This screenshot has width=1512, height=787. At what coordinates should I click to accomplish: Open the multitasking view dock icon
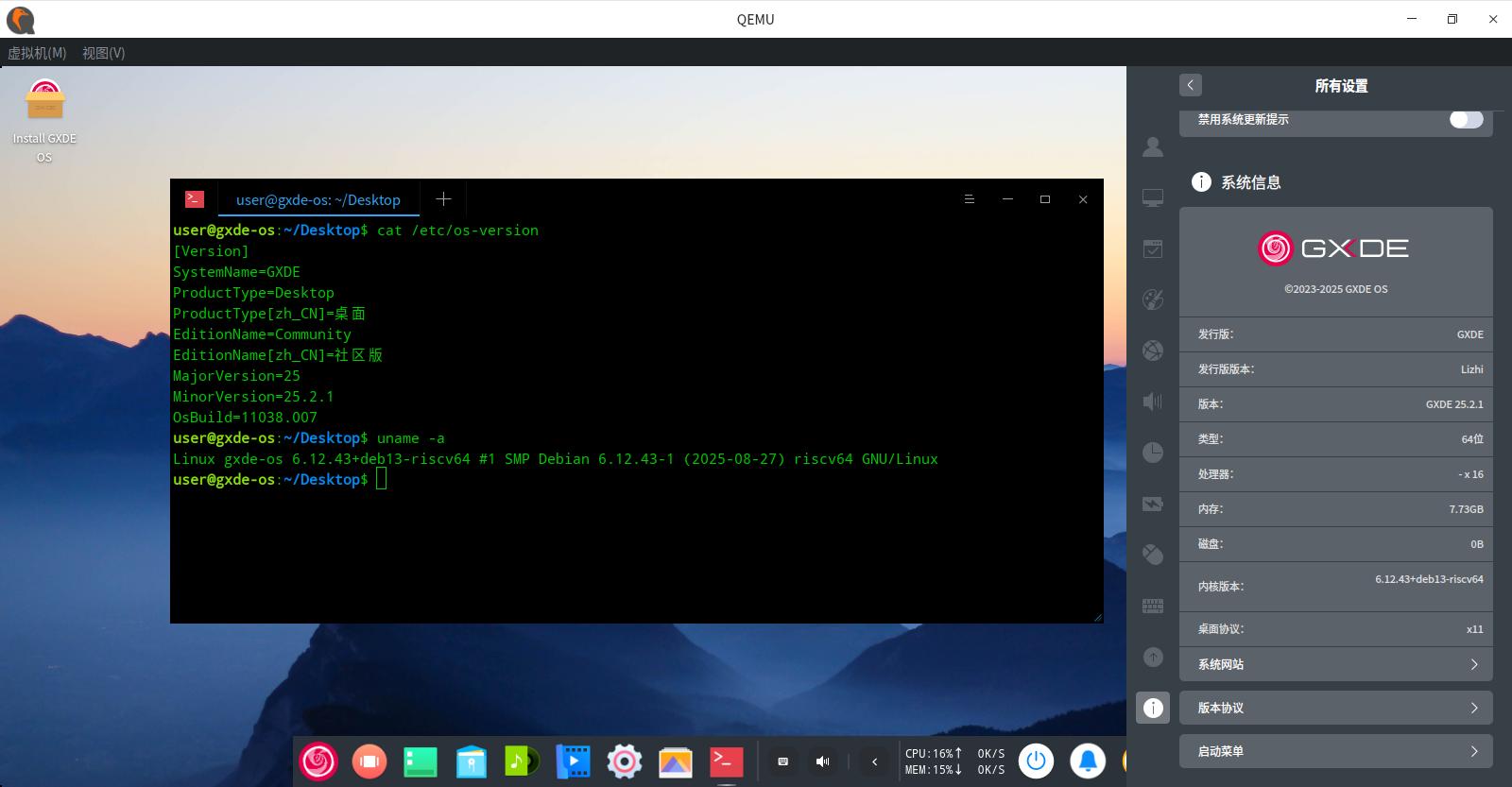pyautogui.click(x=369, y=761)
